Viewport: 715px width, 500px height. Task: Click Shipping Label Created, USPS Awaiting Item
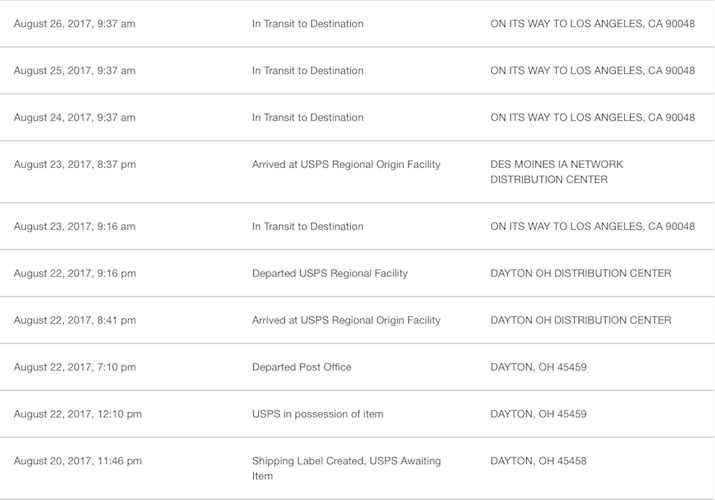(346, 469)
